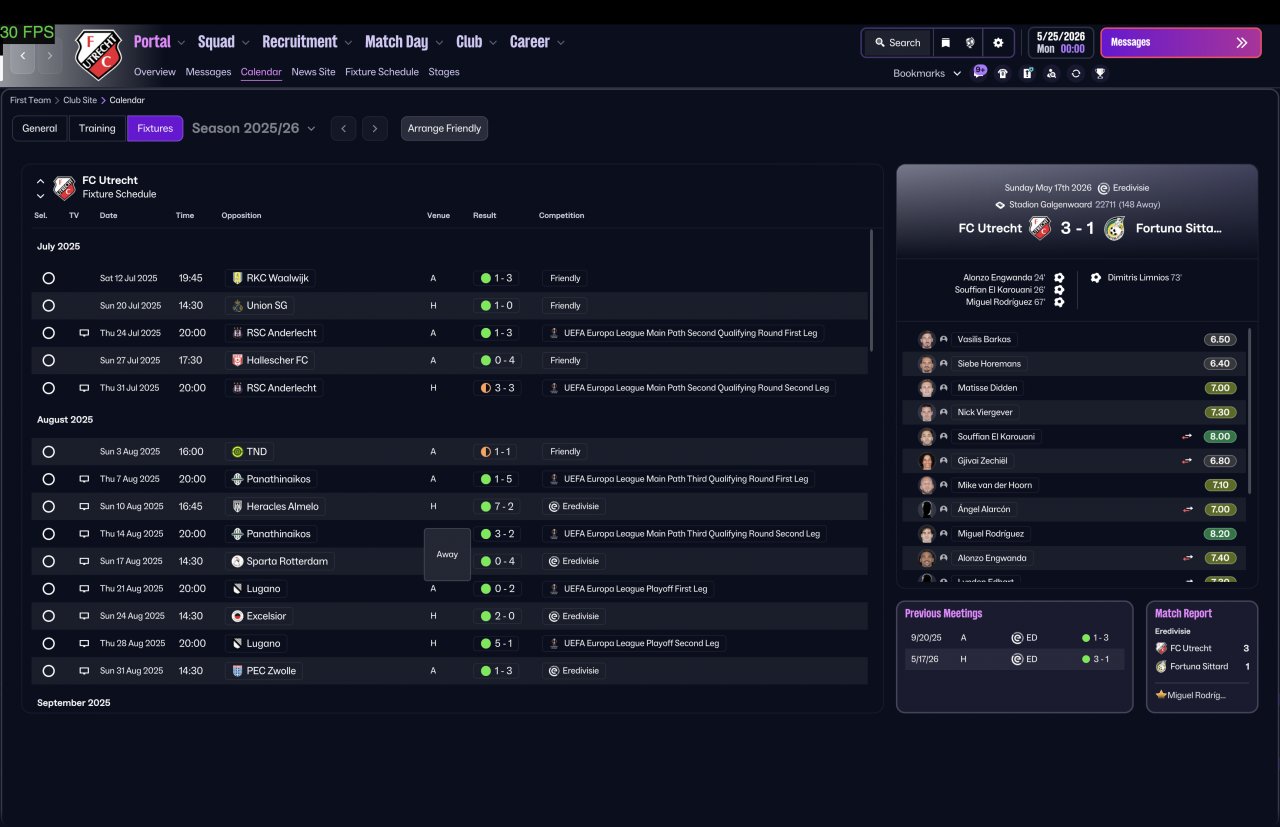Viewport: 1280px width, 827px height.
Task: Select the Hallescher FC fixture radio button
Action: pyautogui.click(x=48, y=360)
